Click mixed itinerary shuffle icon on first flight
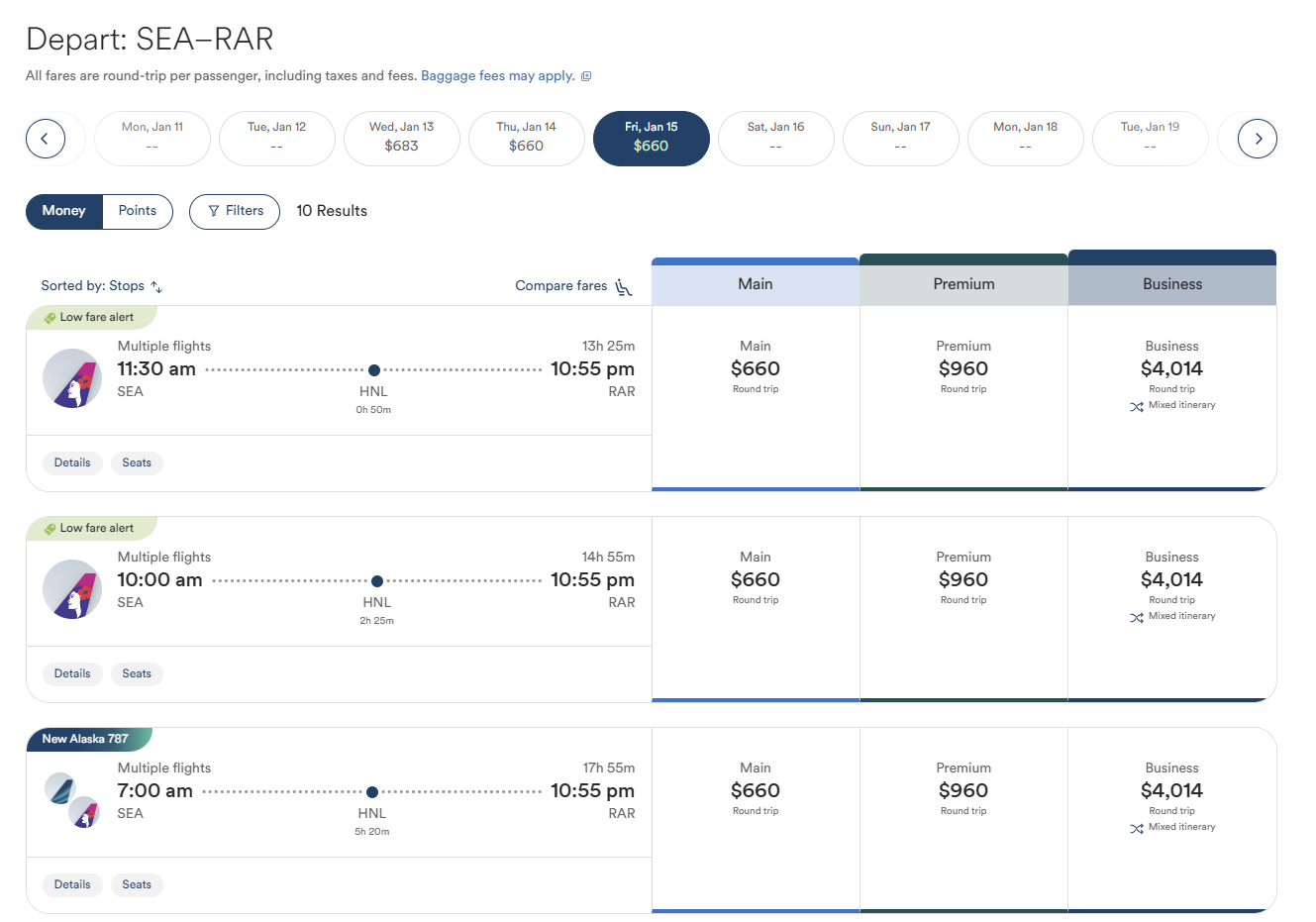 [1137, 406]
